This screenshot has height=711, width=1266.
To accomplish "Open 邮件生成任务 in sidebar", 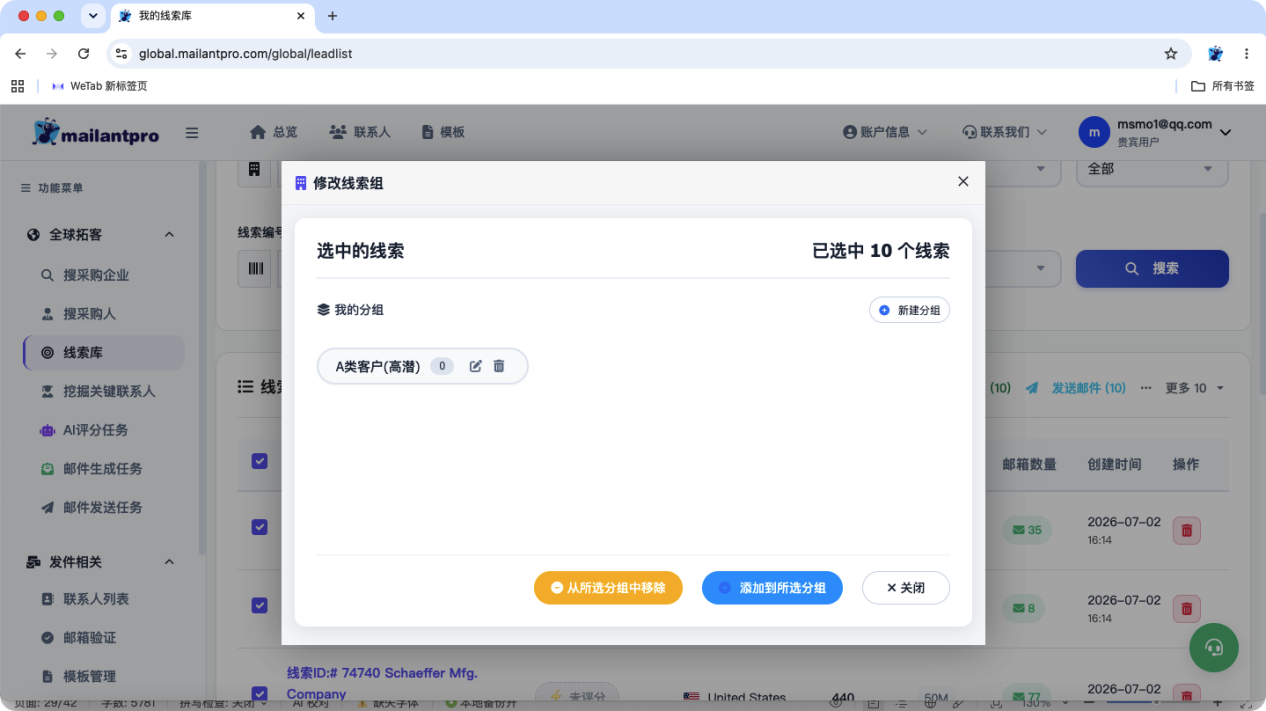I will 102,469.
